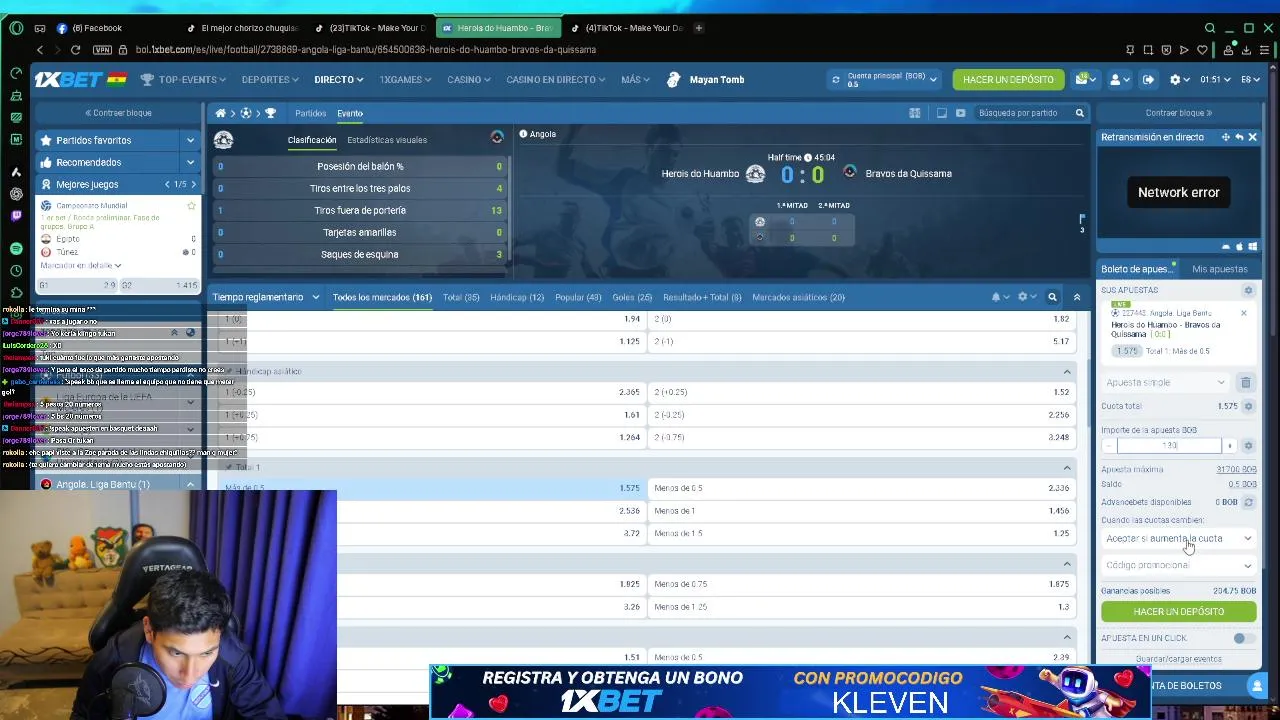Click the stake amount input field
1280x720 pixels.
coord(1169,446)
